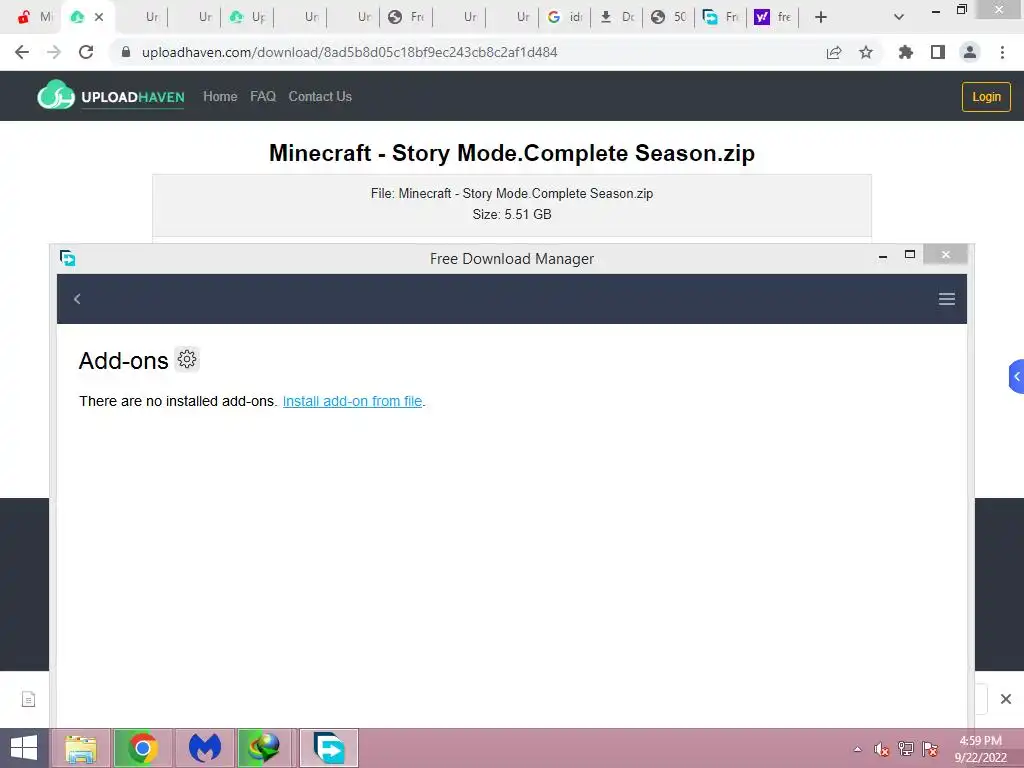Maximize Free Download Manager window
Screen dimensions: 1024x768
pyautogui.click(x=910, y=255)
